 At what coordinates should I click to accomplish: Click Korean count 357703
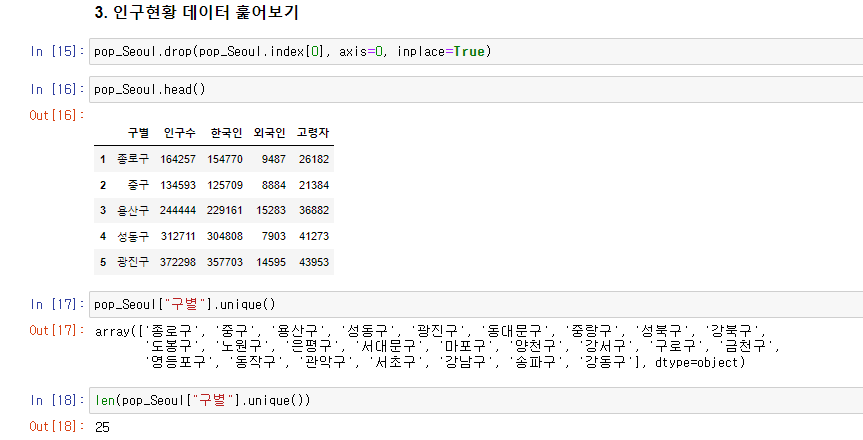coord(225,262)
